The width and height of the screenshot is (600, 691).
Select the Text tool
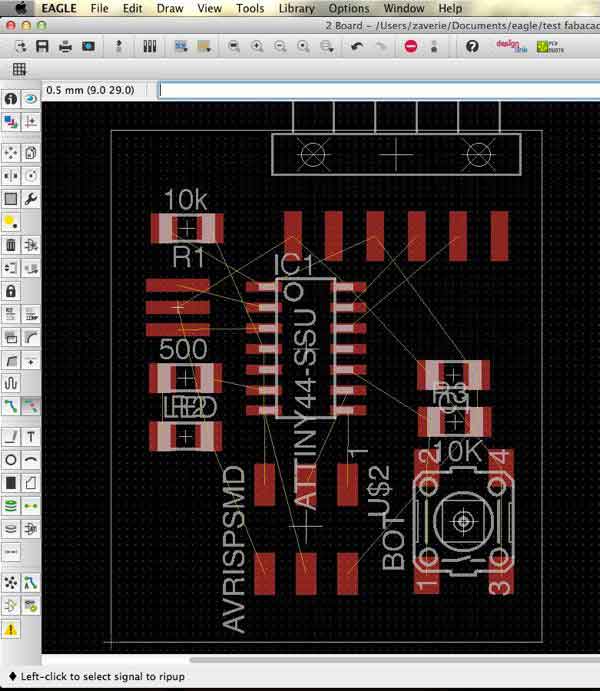tap(31, 437)
